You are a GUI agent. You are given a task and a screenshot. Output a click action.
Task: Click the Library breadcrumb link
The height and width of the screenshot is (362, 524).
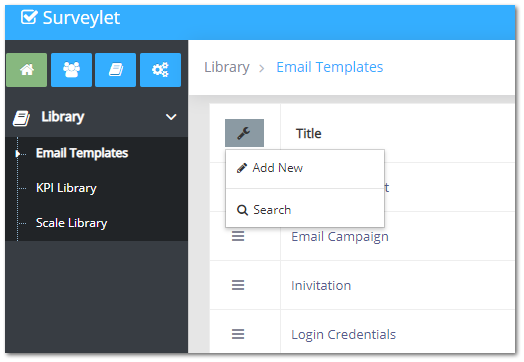click(227, 67)
